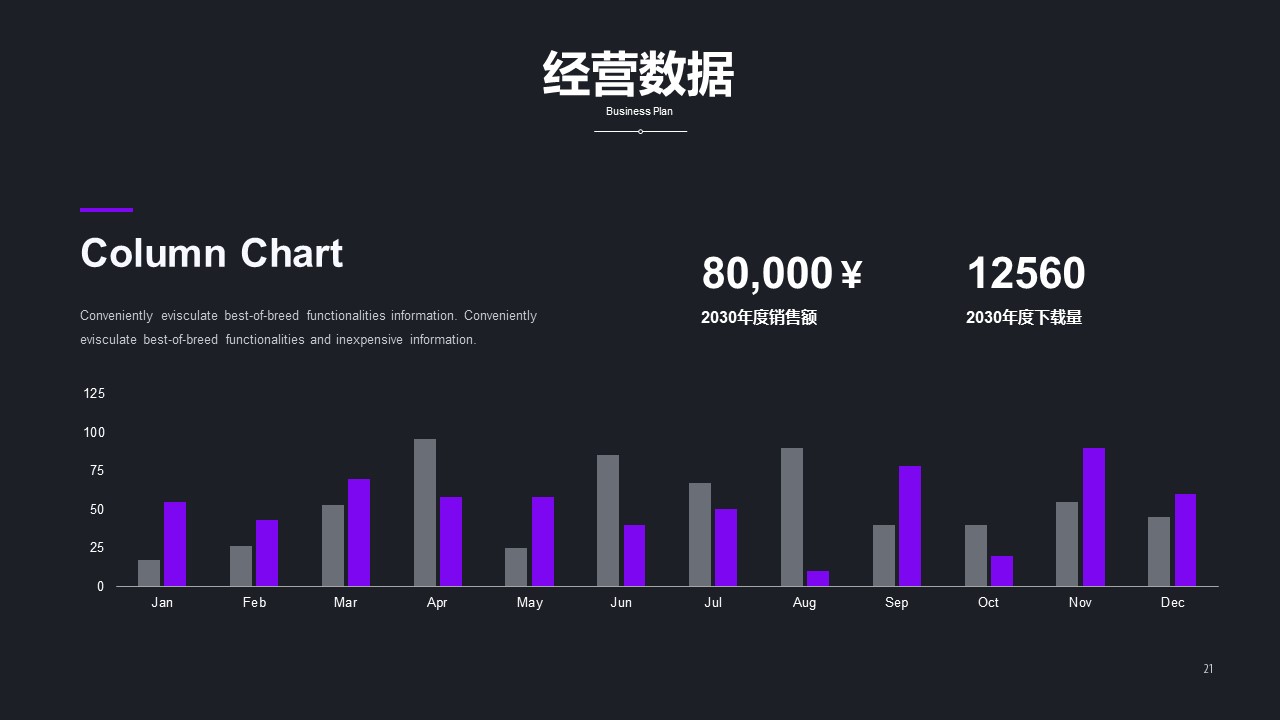The image size is (1280, 720).
Task: Select the purple May bar
Action: pyautogui.click(x=543, y=541)
